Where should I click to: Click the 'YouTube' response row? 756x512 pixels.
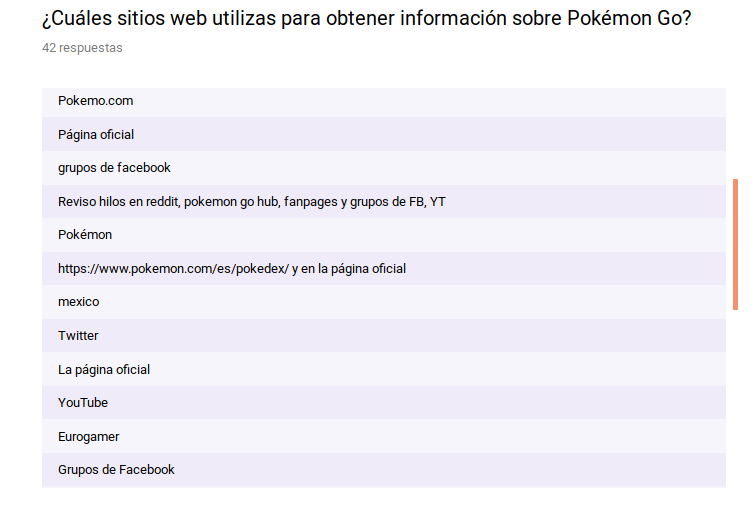click(384, 403)
